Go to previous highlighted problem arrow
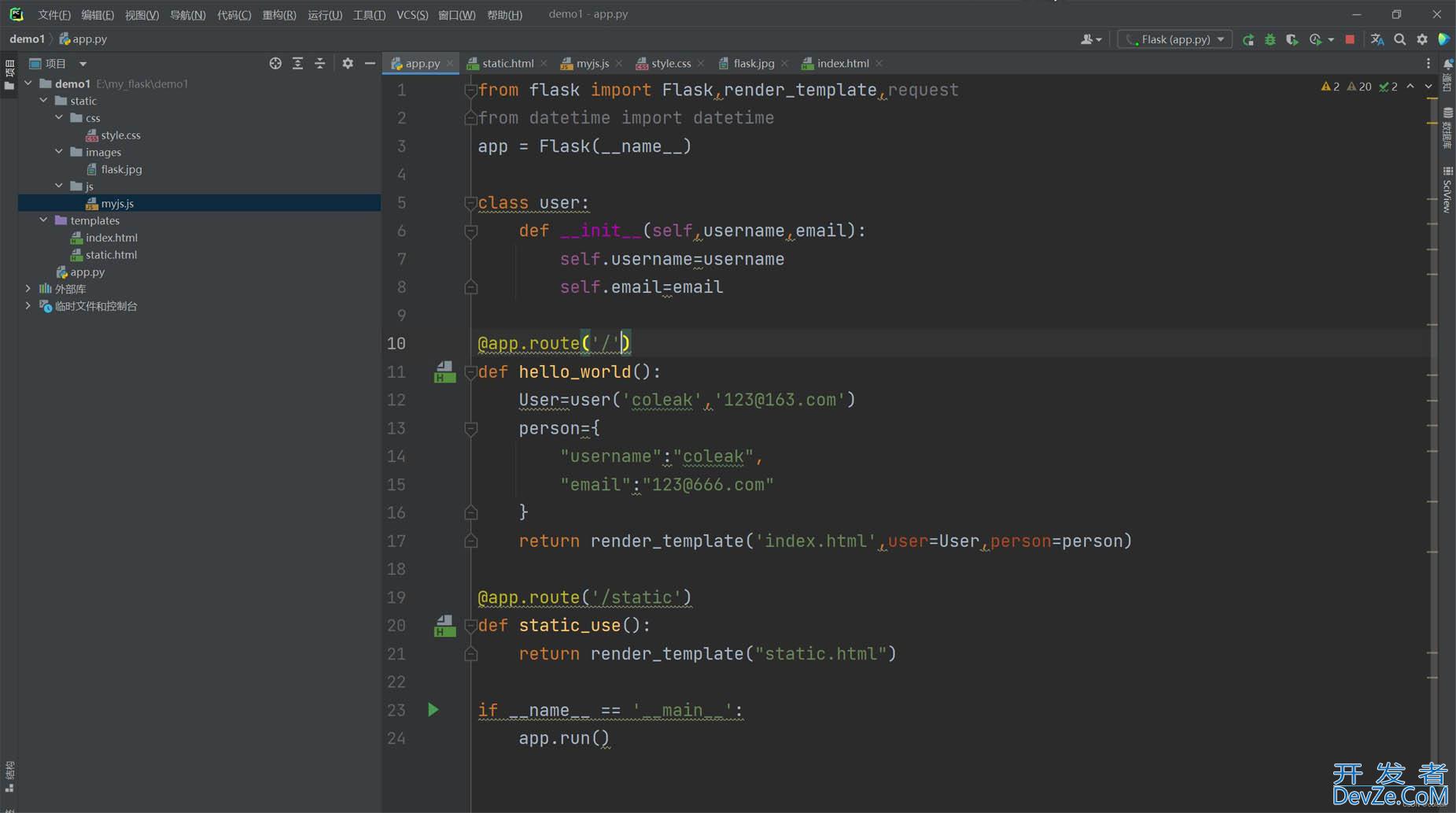The image size is (1456, 813). pyautogui.click(x=1410, y=87)
